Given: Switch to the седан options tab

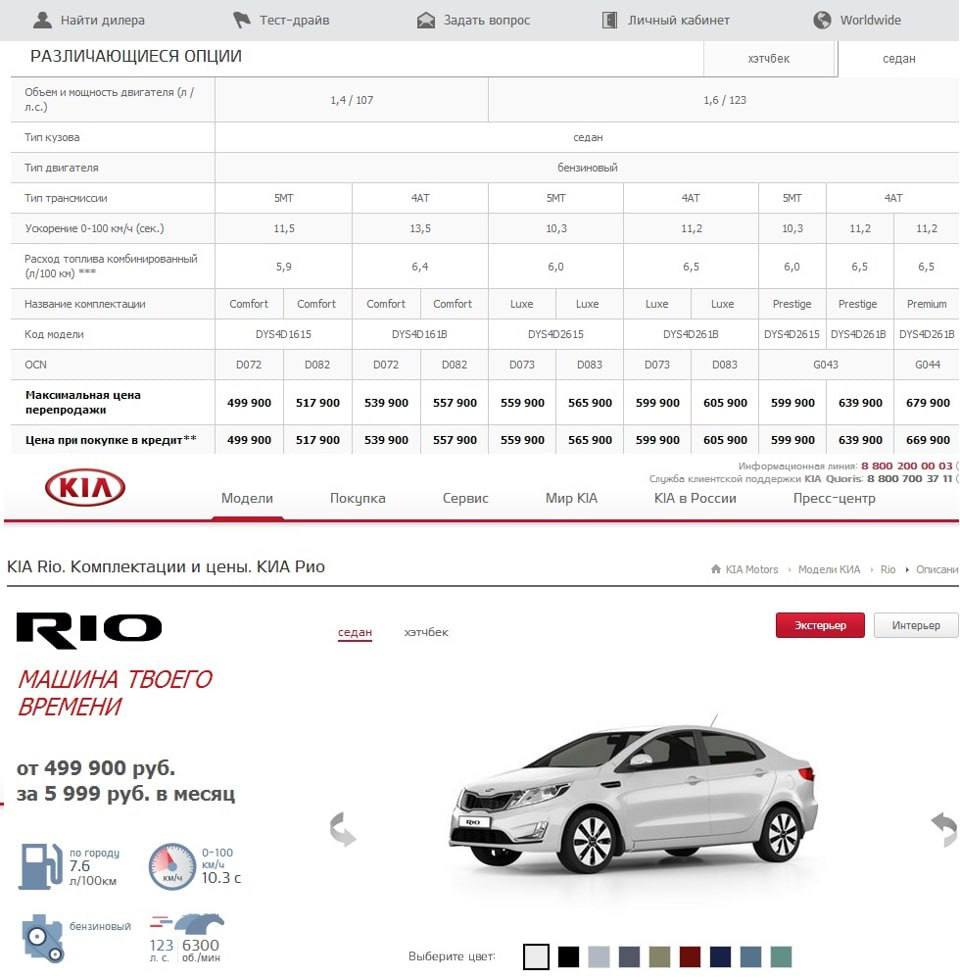Looking at the screenshot, I should tap(899, 59).
